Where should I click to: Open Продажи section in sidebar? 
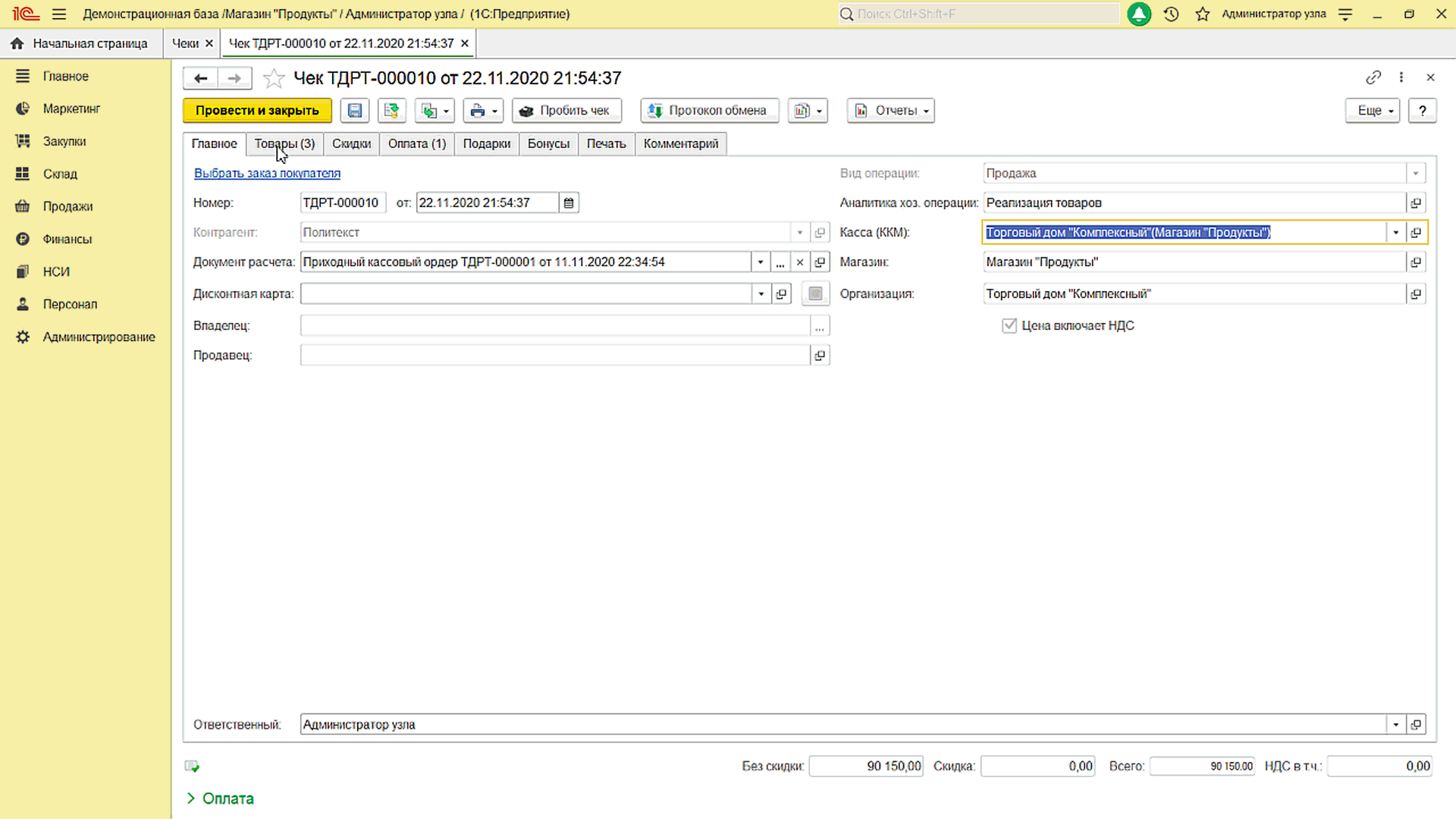(x=67, y=206)
